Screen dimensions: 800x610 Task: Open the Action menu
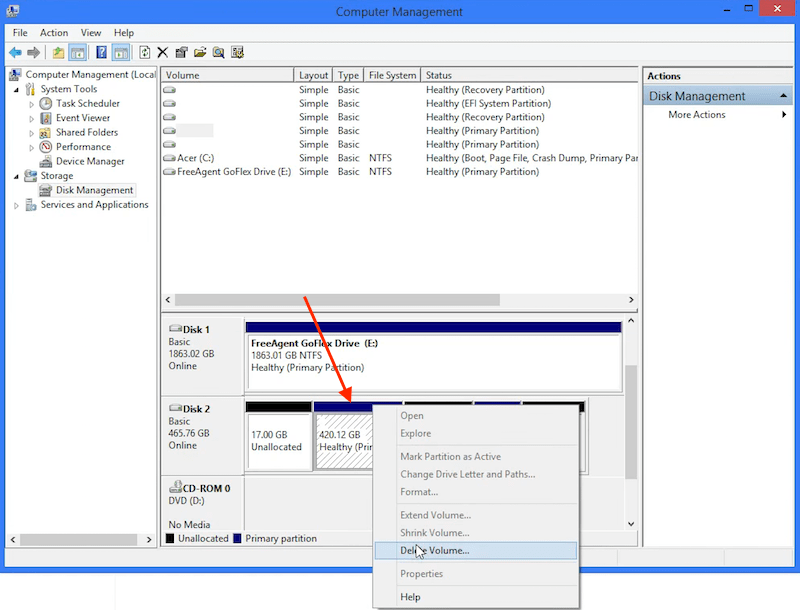(x=54, y=32)
